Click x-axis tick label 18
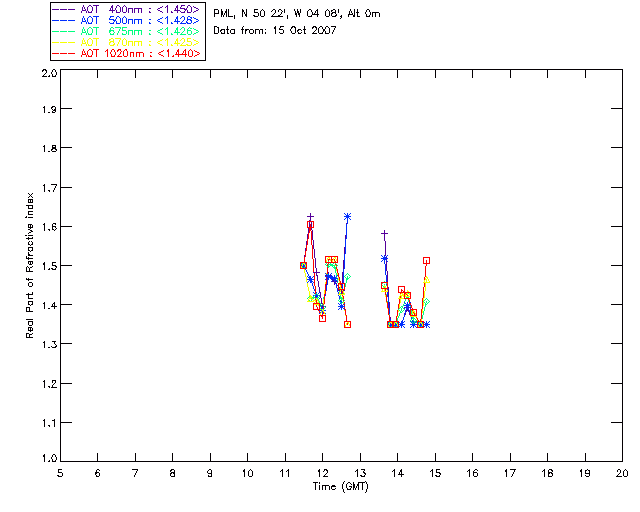The height and width of the screenshot is (512, 640). coord(548,474)
